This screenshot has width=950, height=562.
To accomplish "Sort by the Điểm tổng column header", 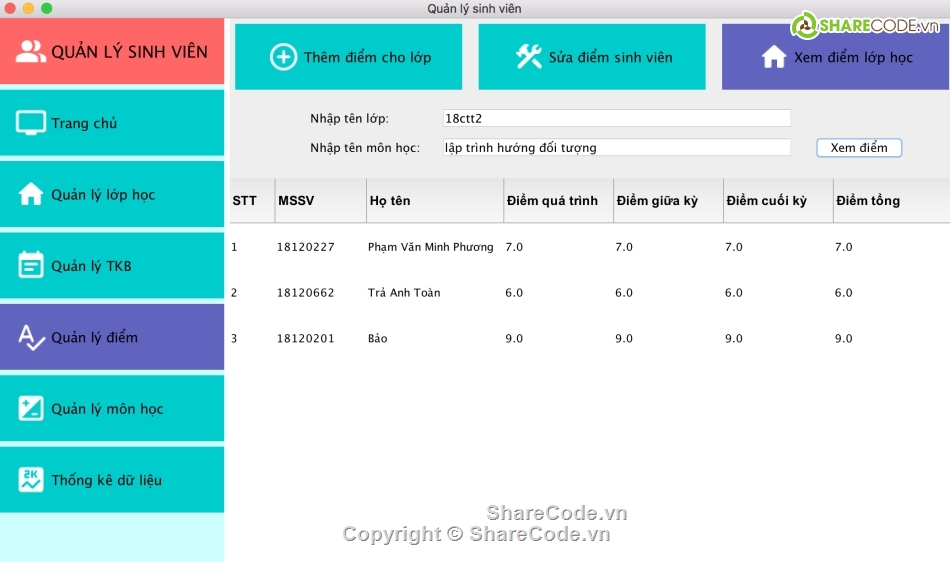I will (x=868, y=201).
